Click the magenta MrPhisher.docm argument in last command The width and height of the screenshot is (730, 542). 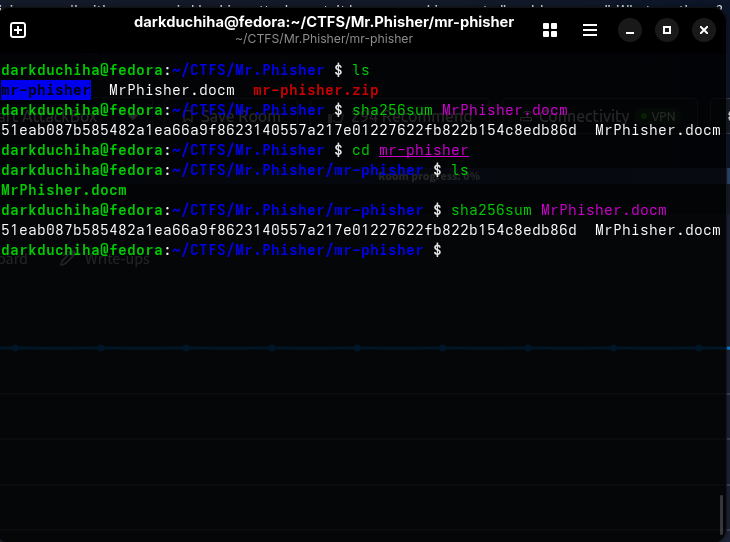(603, 210)
